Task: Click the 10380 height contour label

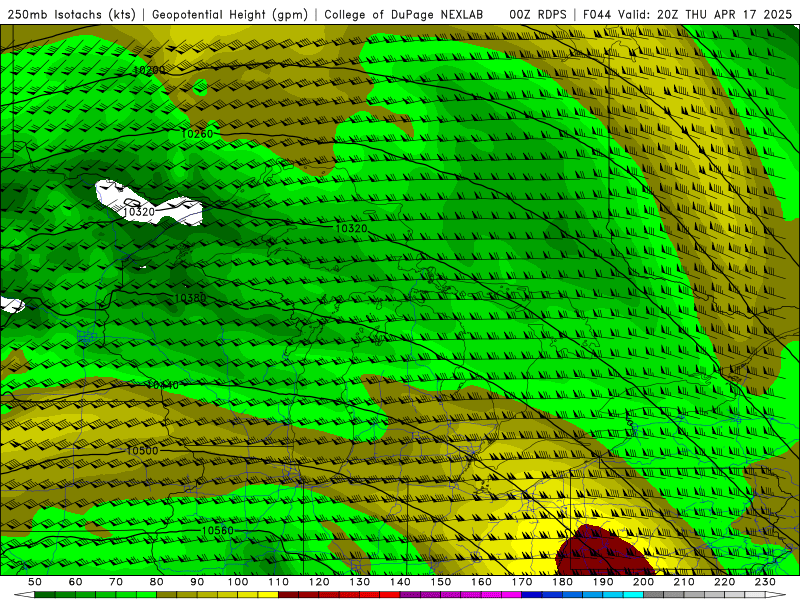Action: point(190,298)
